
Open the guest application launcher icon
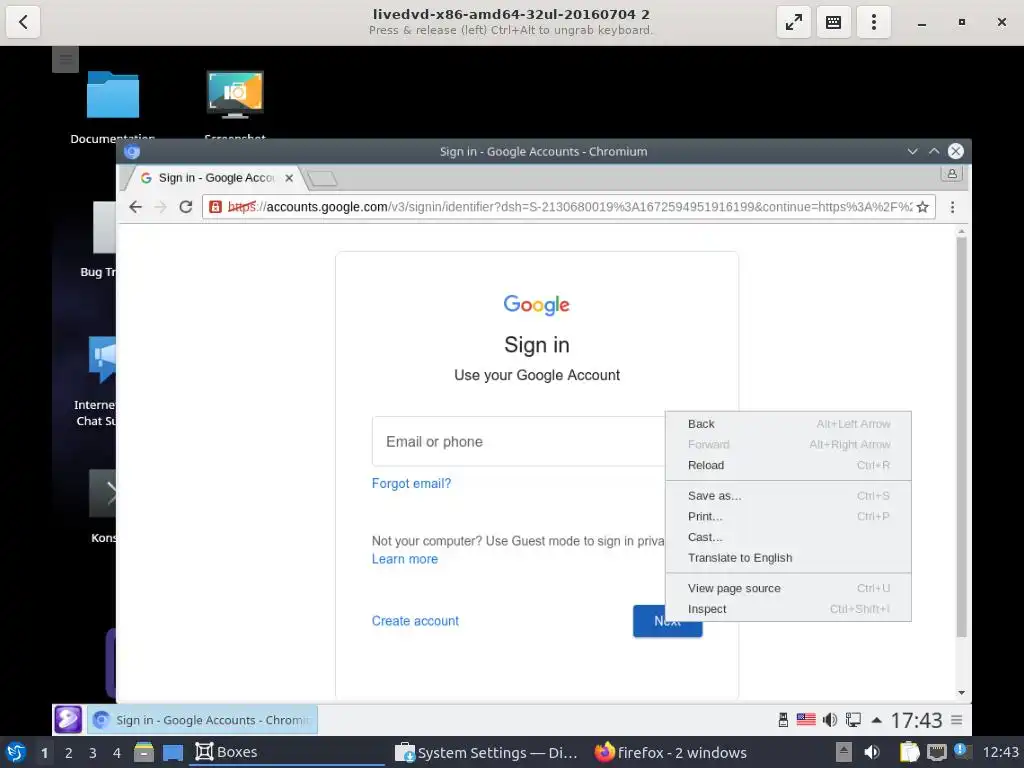[68, 720]
